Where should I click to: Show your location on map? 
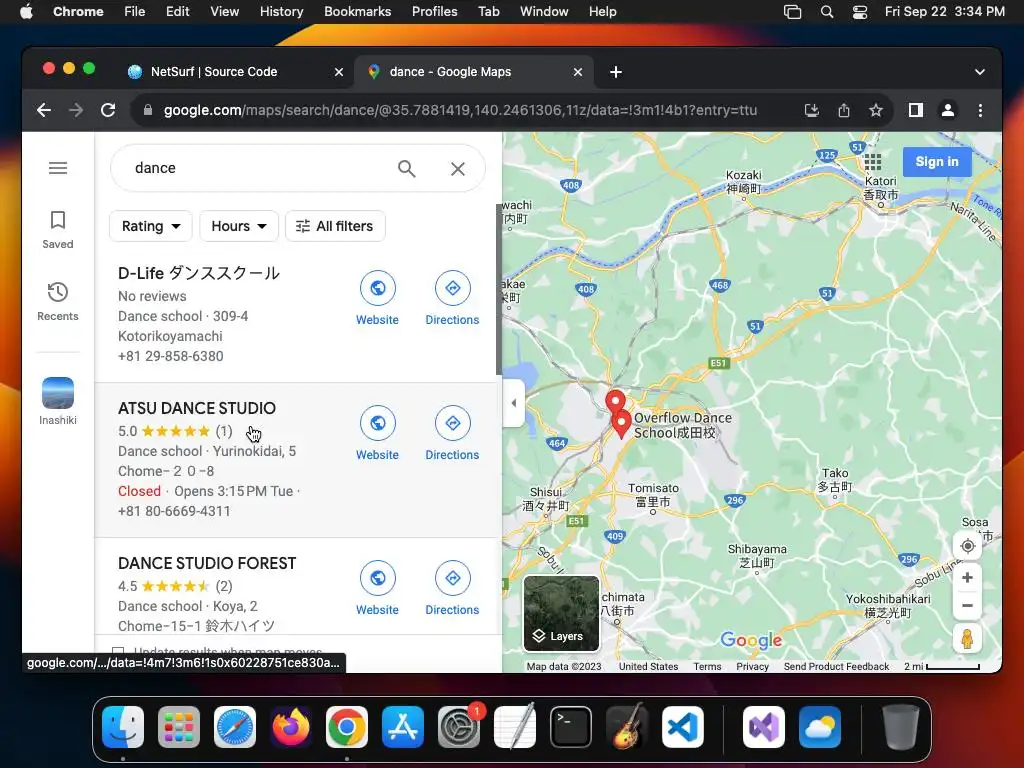tap(967, 546)
